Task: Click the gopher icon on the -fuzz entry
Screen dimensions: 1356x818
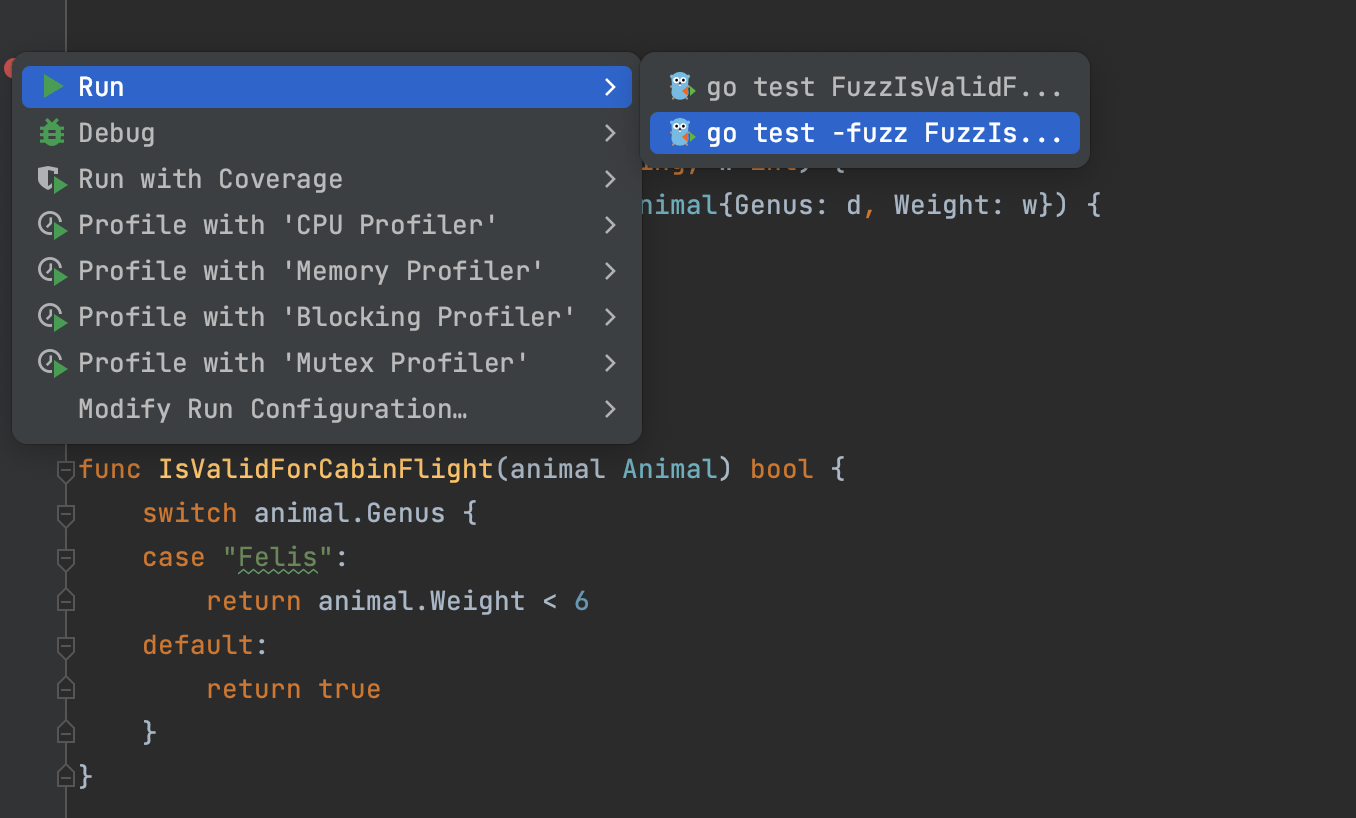Action: [x=681, y=132]
